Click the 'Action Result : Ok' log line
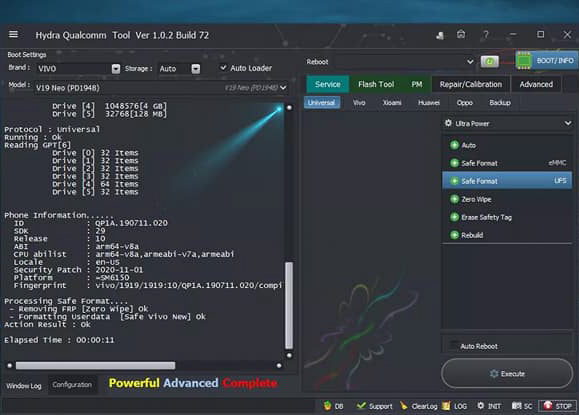The image size is (579, 415). 47,325
